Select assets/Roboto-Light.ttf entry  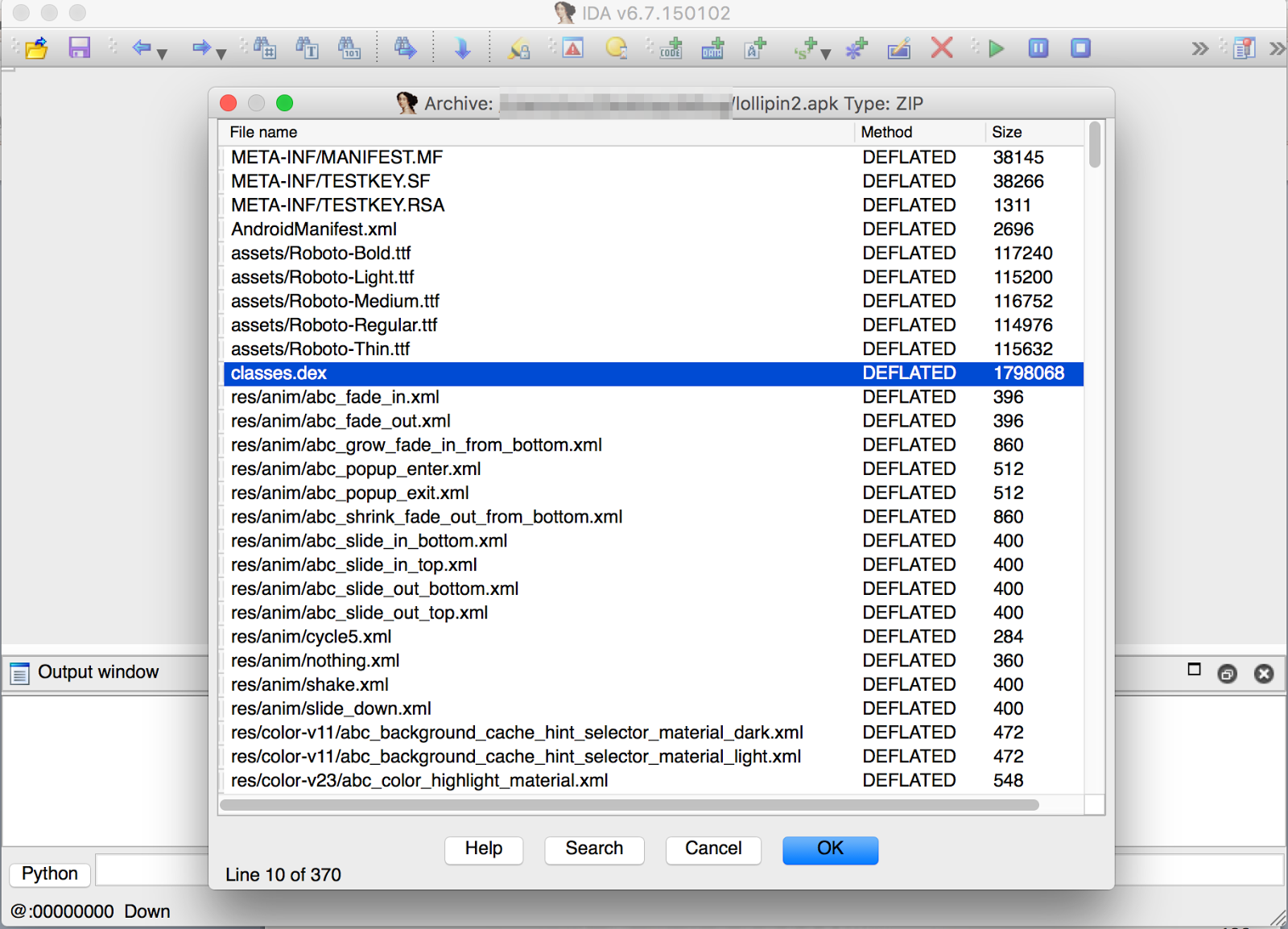pyautogui.click(x=654, y=278)
